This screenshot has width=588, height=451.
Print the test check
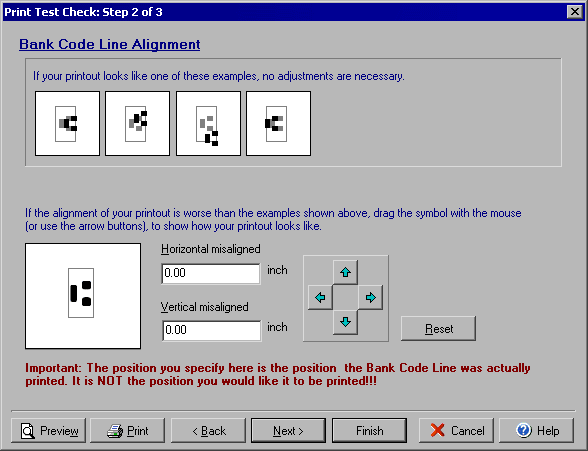point(128,431)
